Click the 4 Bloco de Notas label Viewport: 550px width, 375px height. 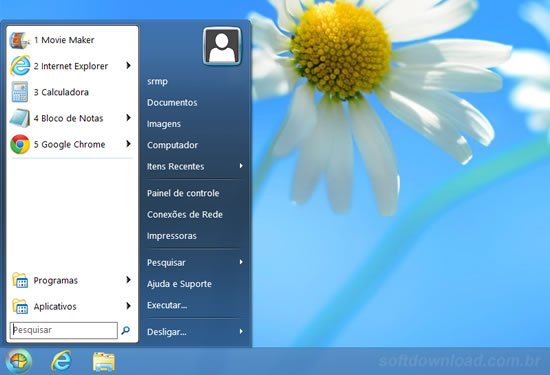pos(68,118)
